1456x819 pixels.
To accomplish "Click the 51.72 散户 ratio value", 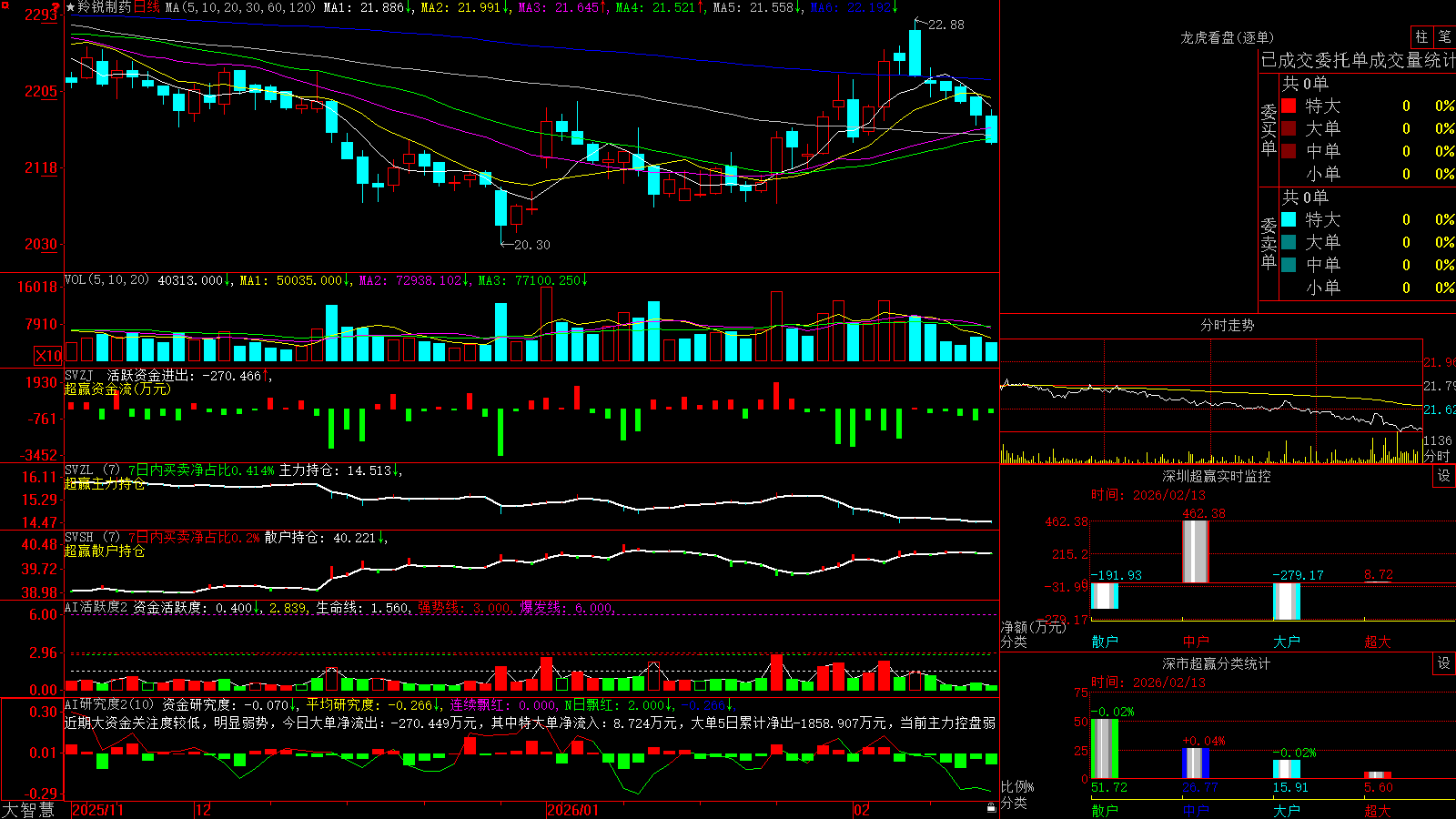I will click(x=1109, y=787).
